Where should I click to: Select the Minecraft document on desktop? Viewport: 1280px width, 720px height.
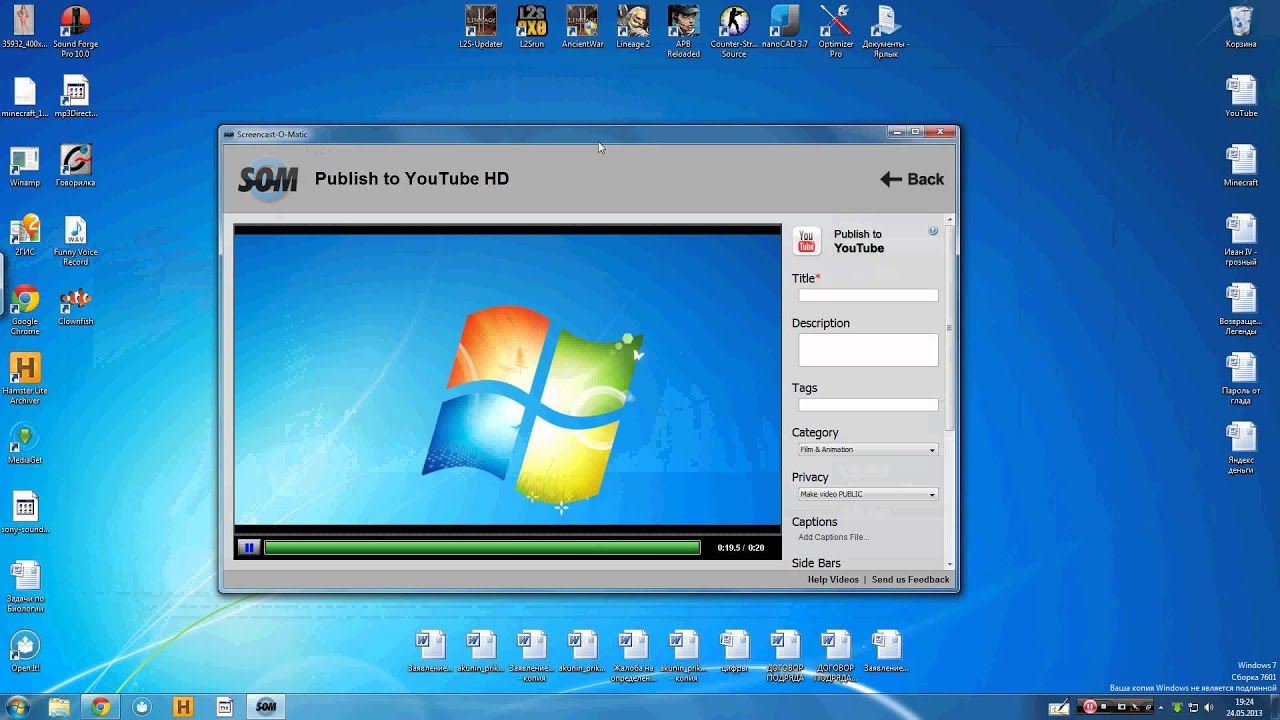coord(1241,165)
